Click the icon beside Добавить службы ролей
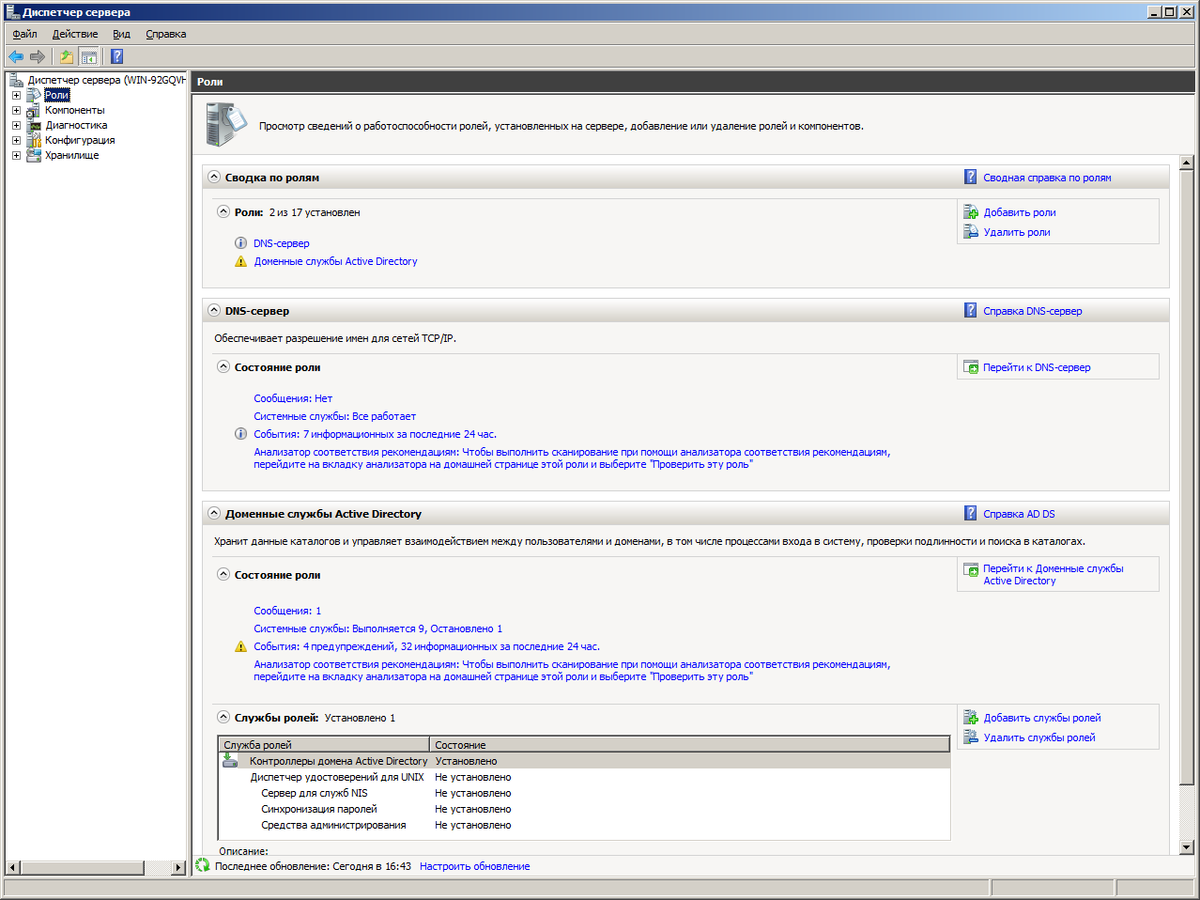The width and height of the screenshot is (1200, 900). 970,718
